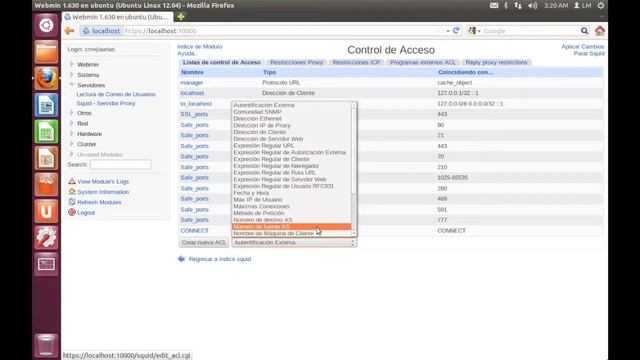Select Webmin 1.630 browser tab
The height and width of the screenshot is (360, 640).
click(118, 17)
